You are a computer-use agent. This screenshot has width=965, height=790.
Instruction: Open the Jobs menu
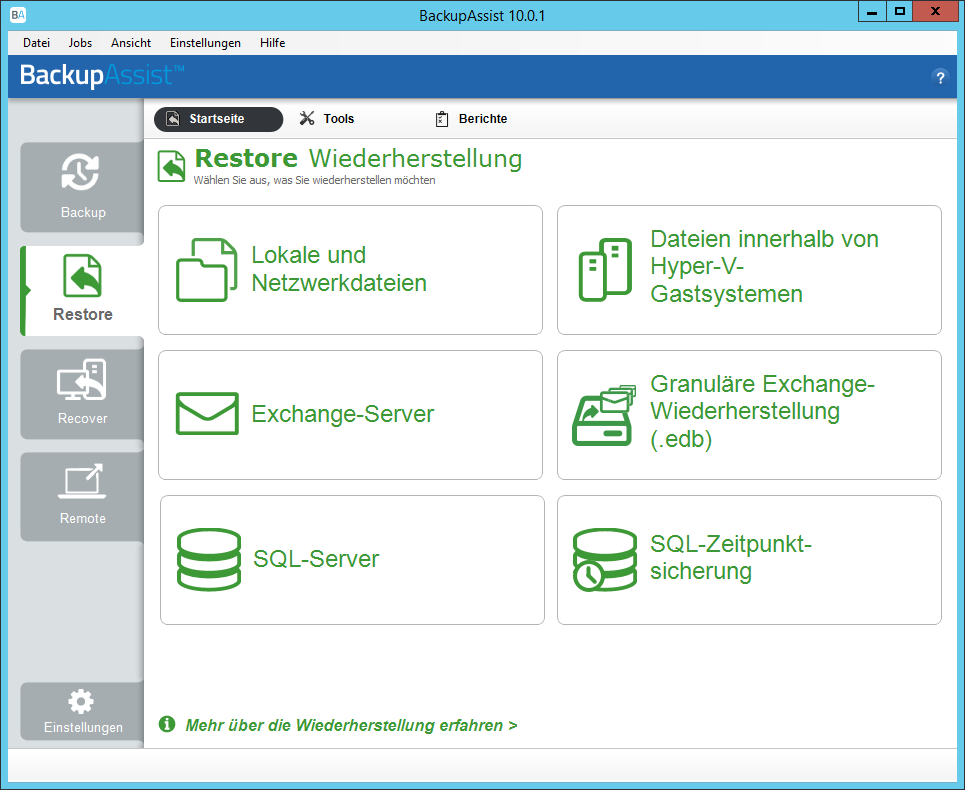[80, 42]
